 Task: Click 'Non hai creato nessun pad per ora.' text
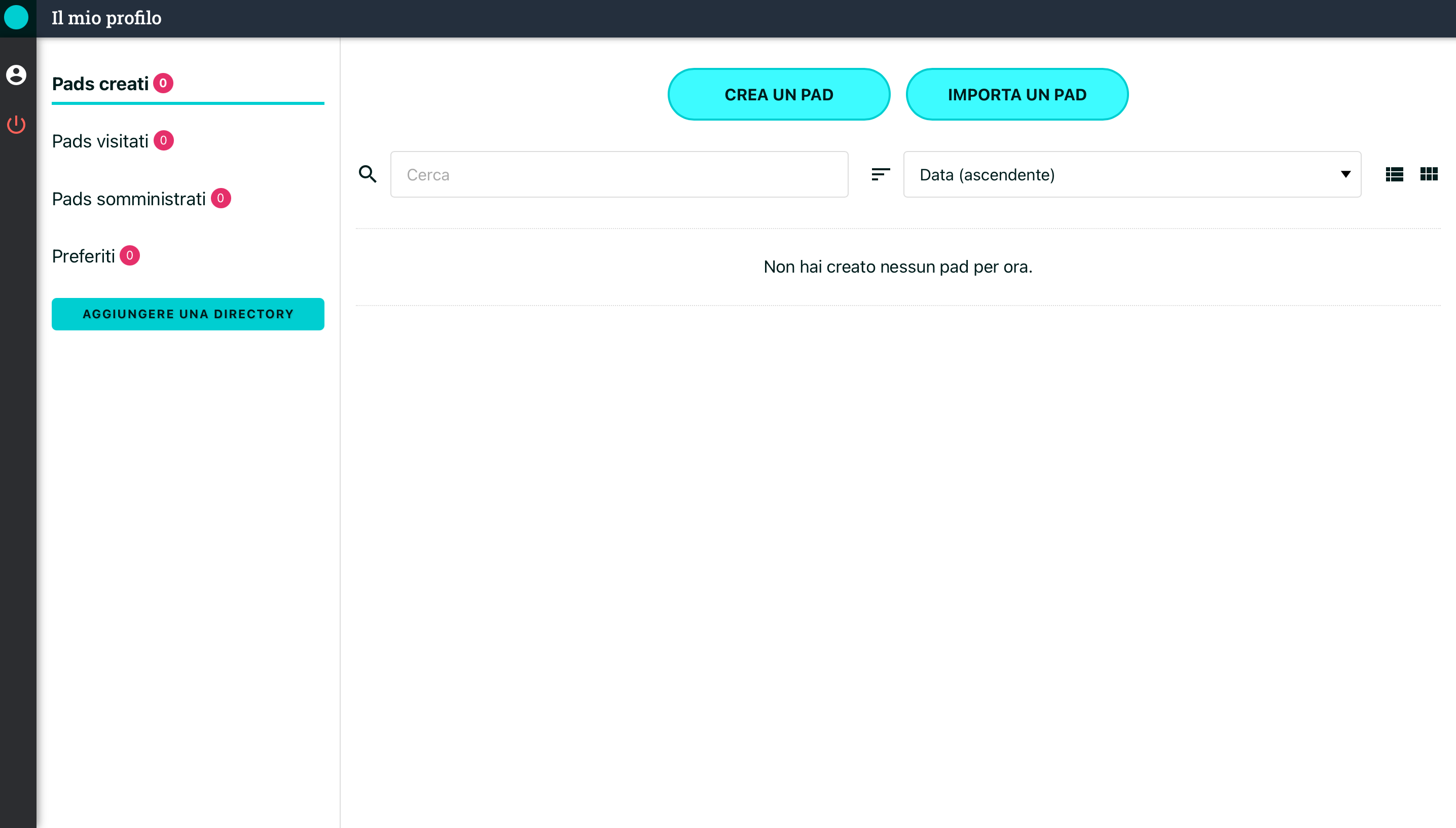tap(897, 267)
